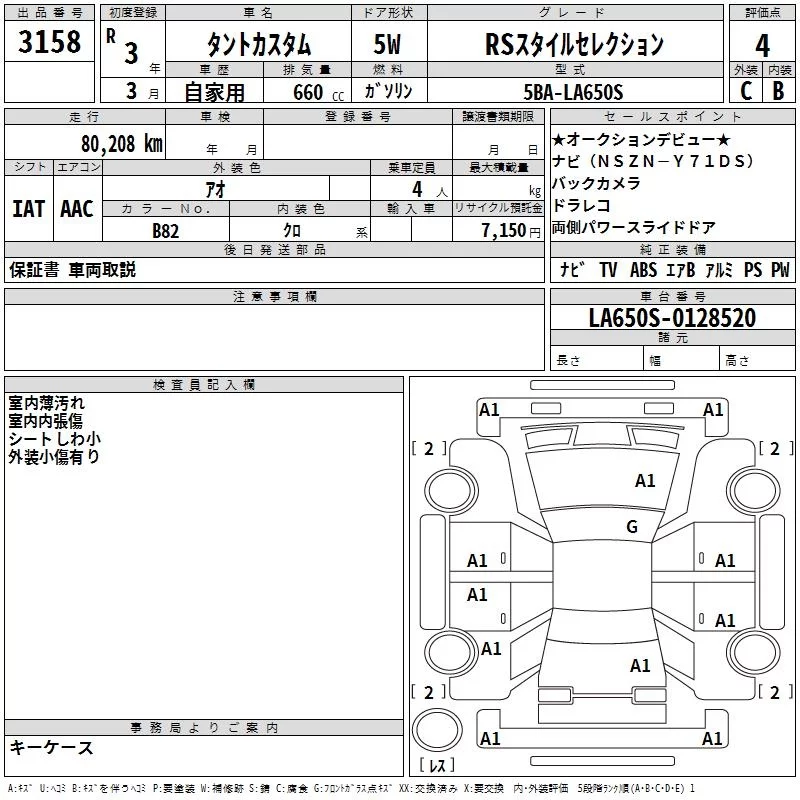This screenshot has height=800, width=800.
Task: Click the A1 mark on the rear roof
Action: [x=640, y=666]
